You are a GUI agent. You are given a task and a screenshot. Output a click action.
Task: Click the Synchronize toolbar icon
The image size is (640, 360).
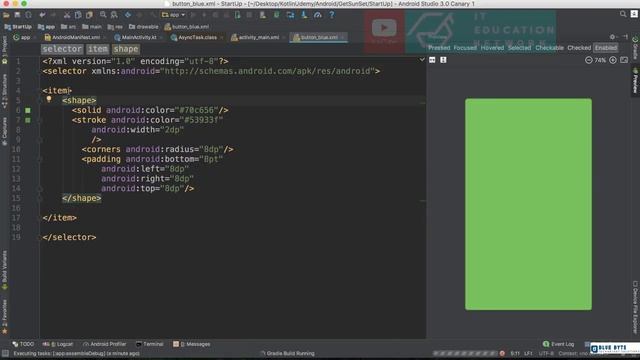click(x=28, y=15)
